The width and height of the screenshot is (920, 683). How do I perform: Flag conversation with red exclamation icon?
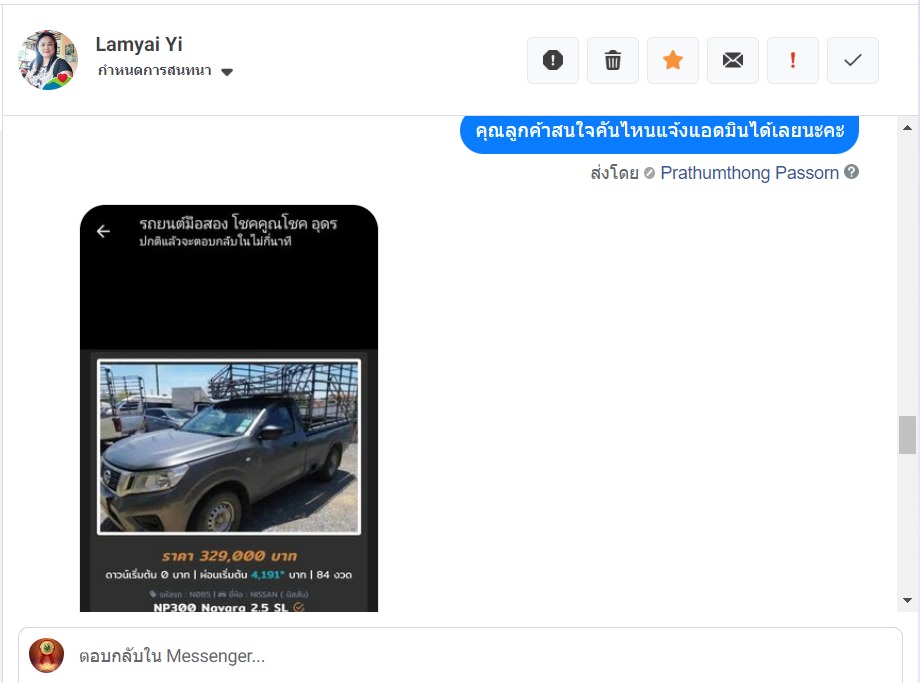pos(793,60)
